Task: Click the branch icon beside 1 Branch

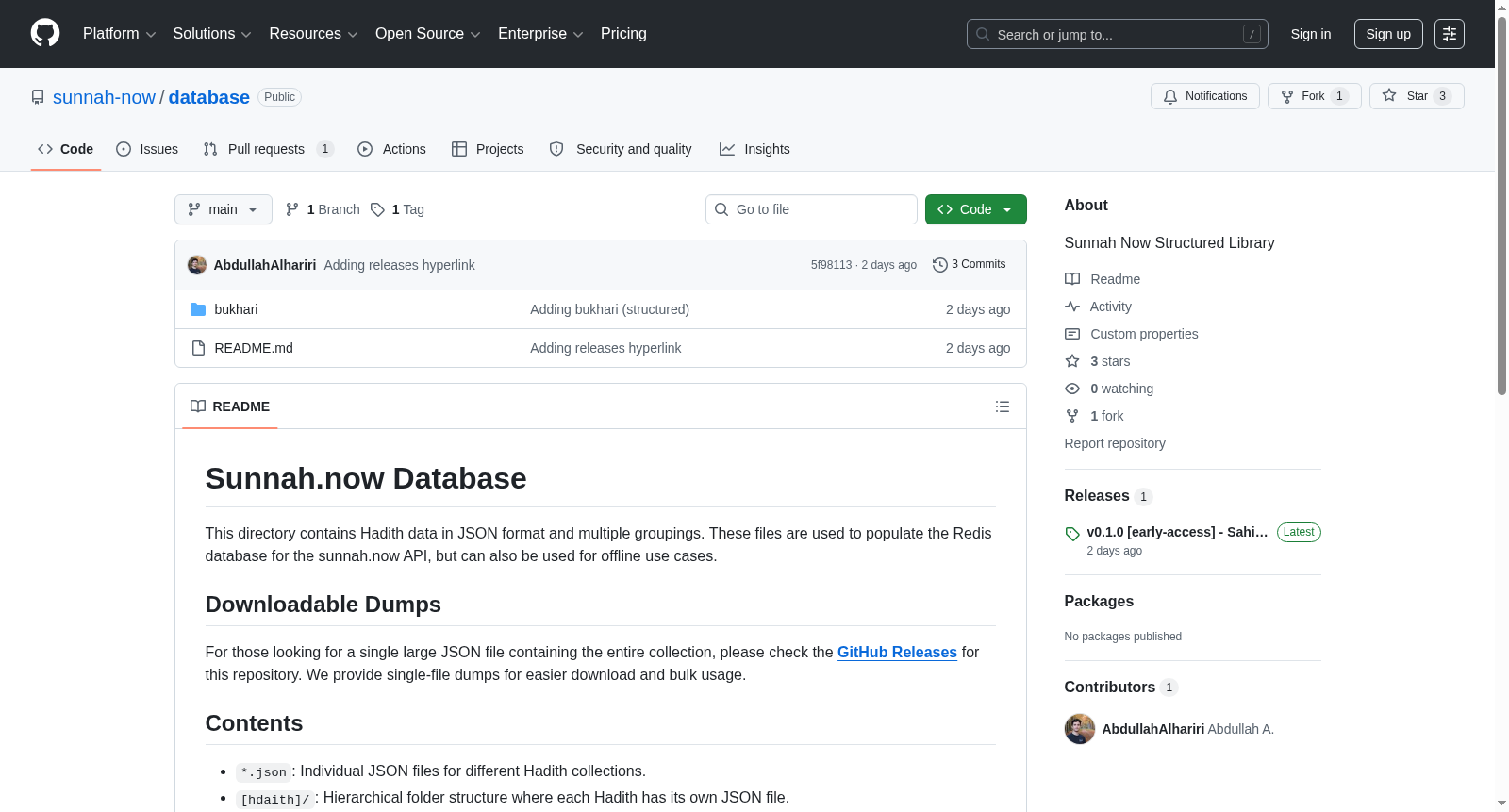Action: pos(292,209)
